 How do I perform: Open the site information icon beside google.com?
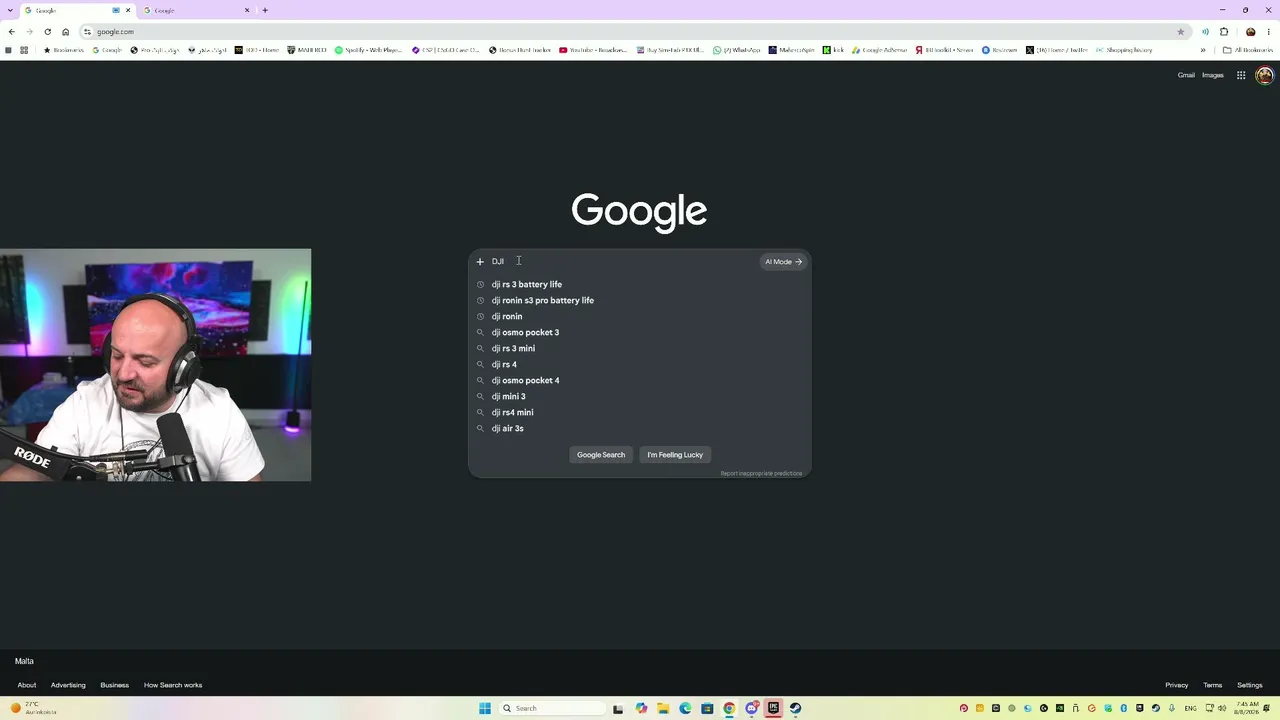[88, 32]
